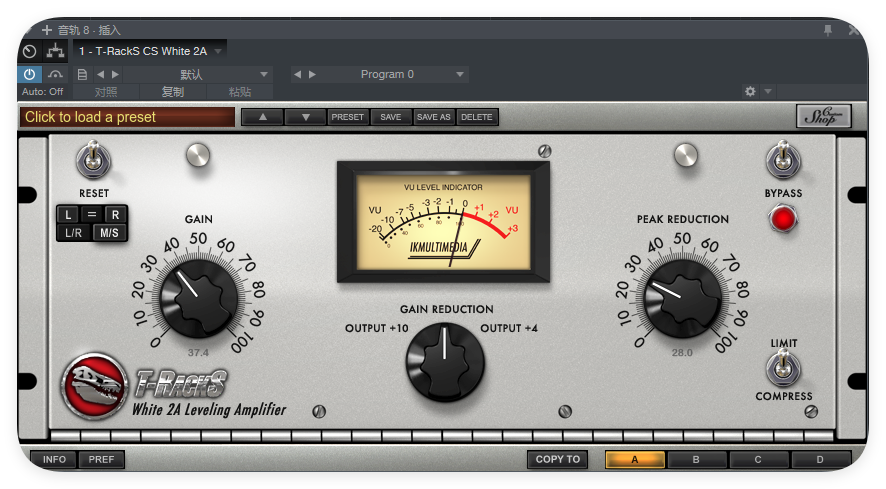This screenshot has height=489, width=886.
Task: Open the gear settings icon
Action: tap(750, 91)
